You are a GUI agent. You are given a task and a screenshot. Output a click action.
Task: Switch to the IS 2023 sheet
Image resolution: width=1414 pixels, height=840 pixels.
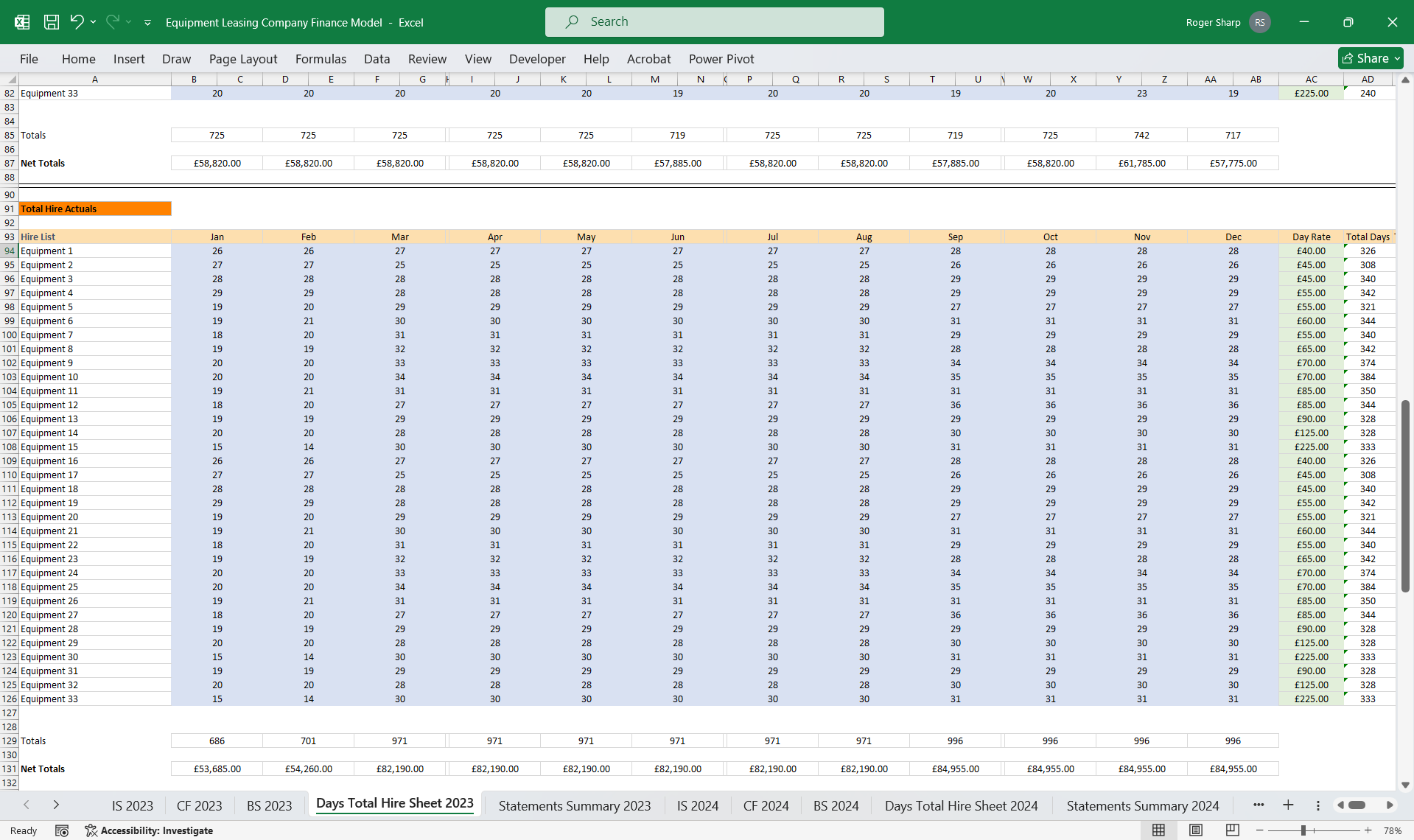pos(133,805)
